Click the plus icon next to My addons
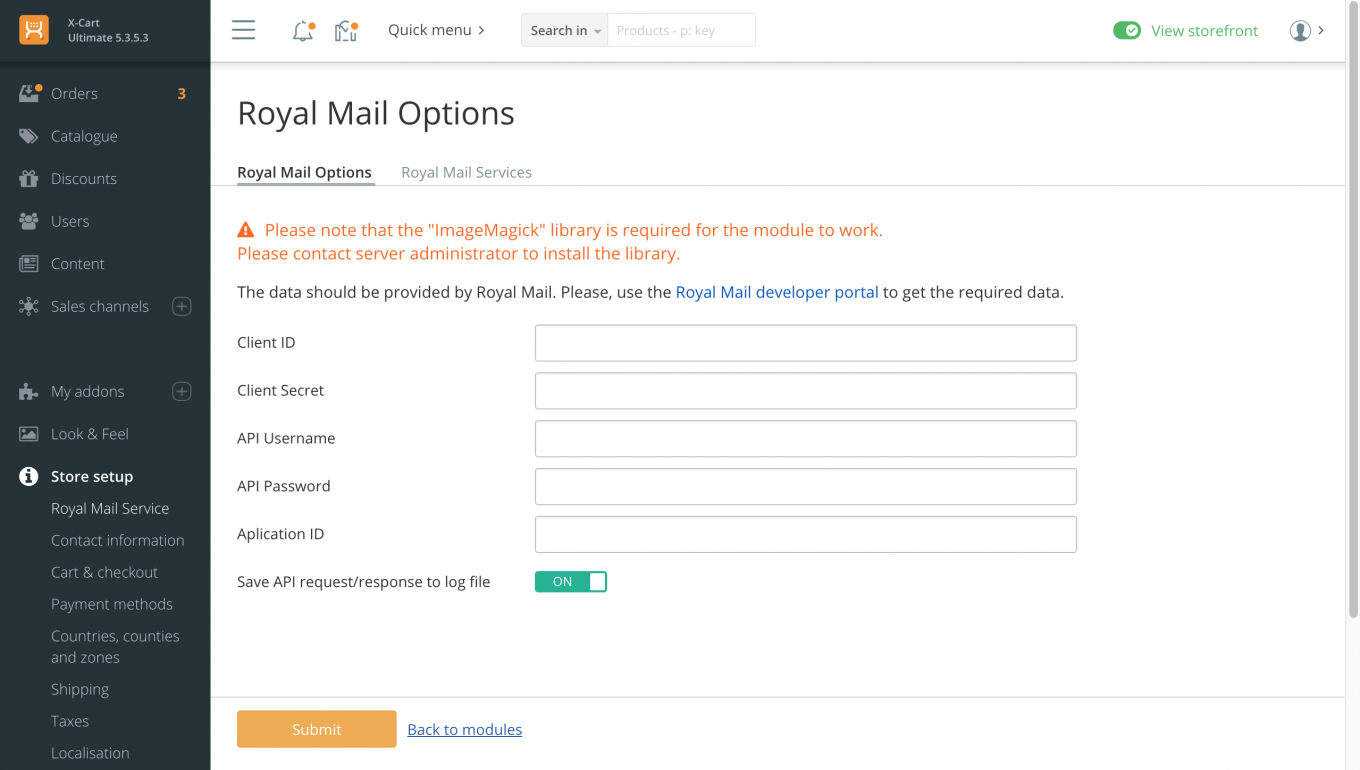 click(182, 391)
